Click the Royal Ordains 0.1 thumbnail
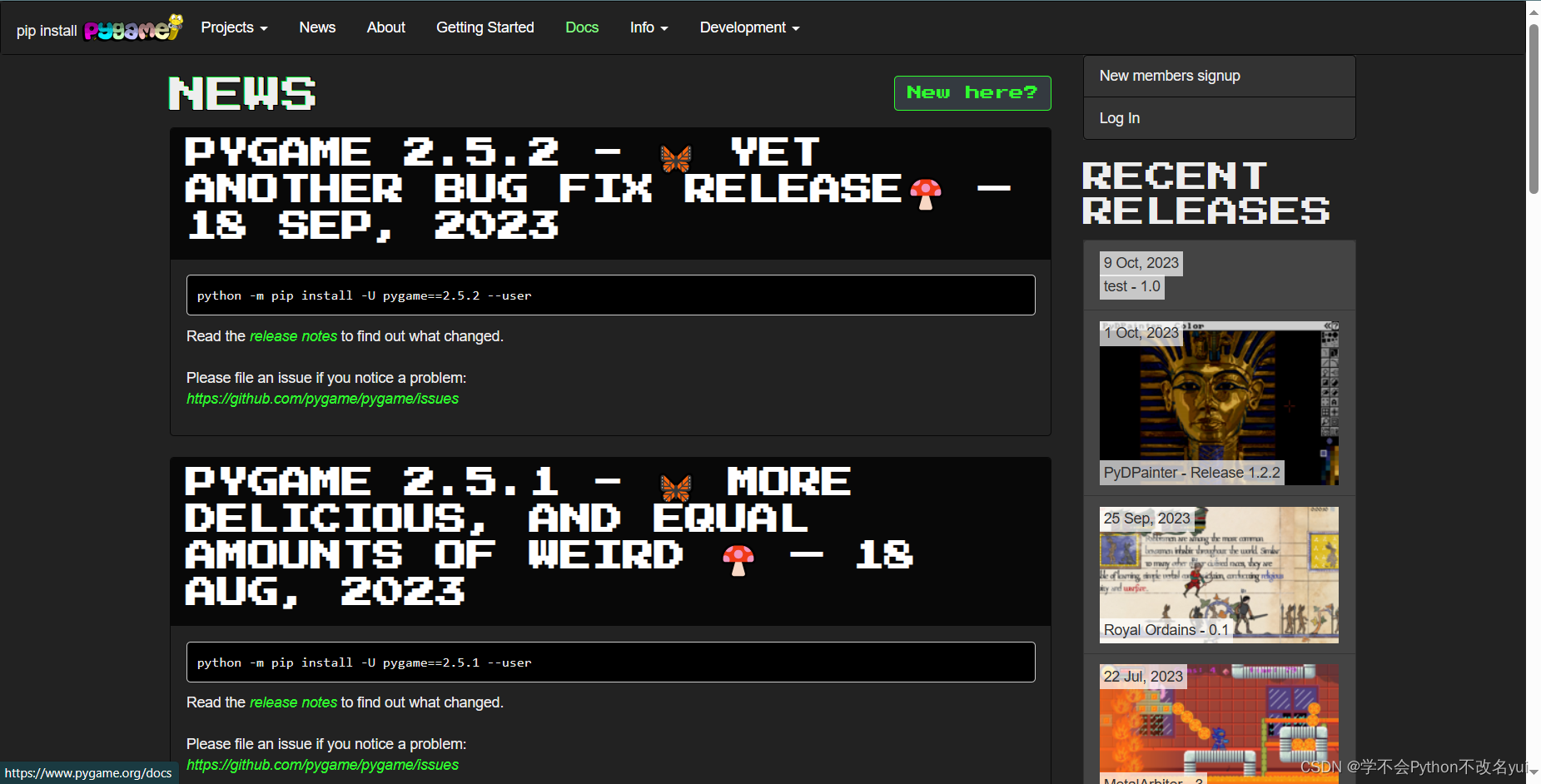 pos(1218,574)
